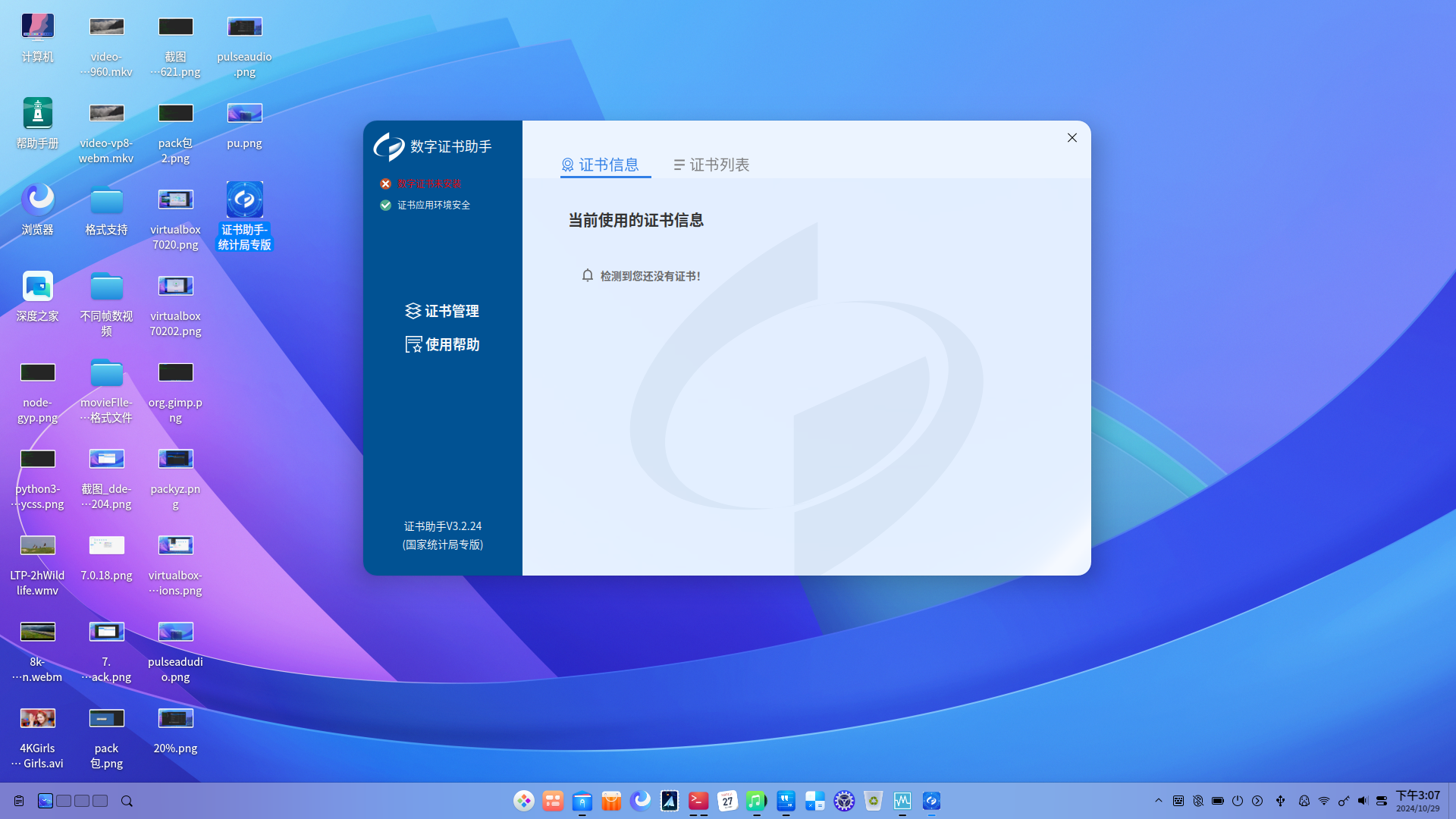Screen dimensions: 1456x819
Task: Click the 证书助手V3.2.24 version text
Action: click(x=443, y=526)
